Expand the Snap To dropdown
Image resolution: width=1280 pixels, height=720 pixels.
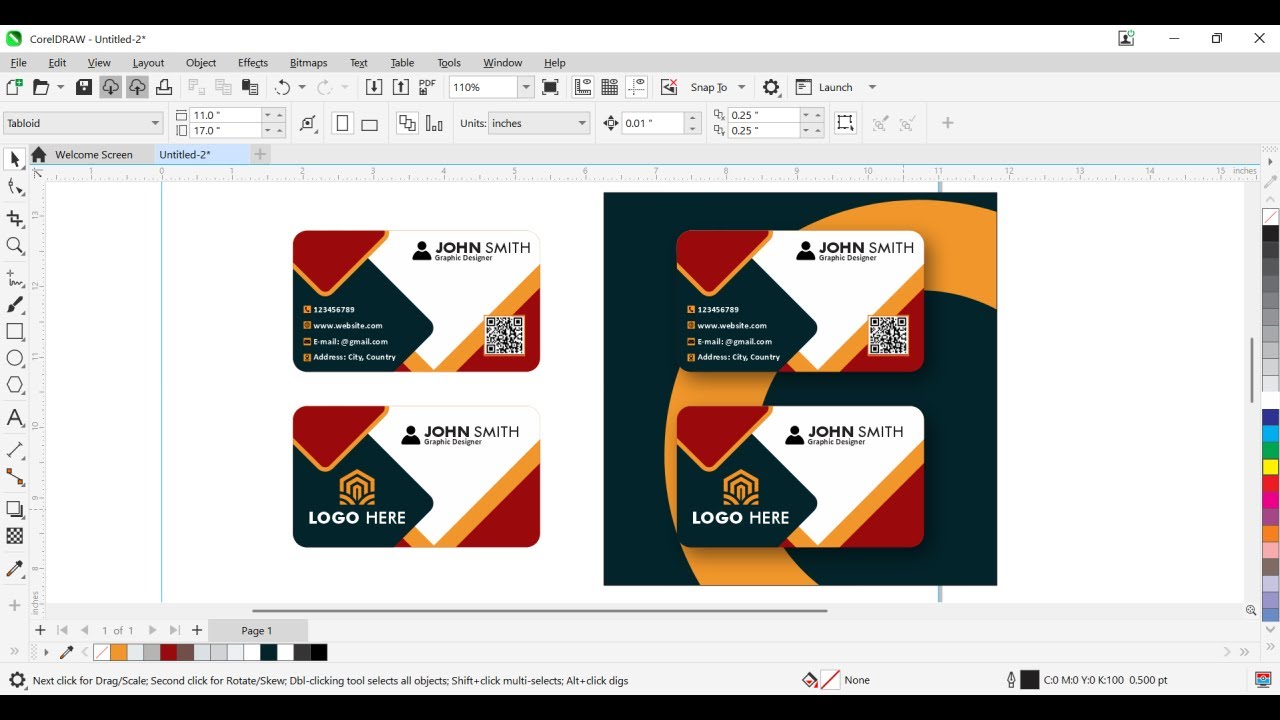(x=741, y=87)
